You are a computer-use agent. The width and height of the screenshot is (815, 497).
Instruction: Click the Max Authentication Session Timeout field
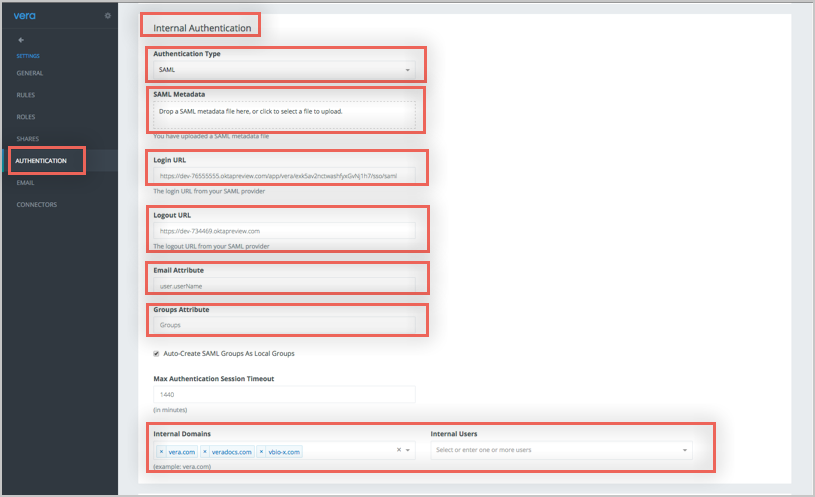284,395
